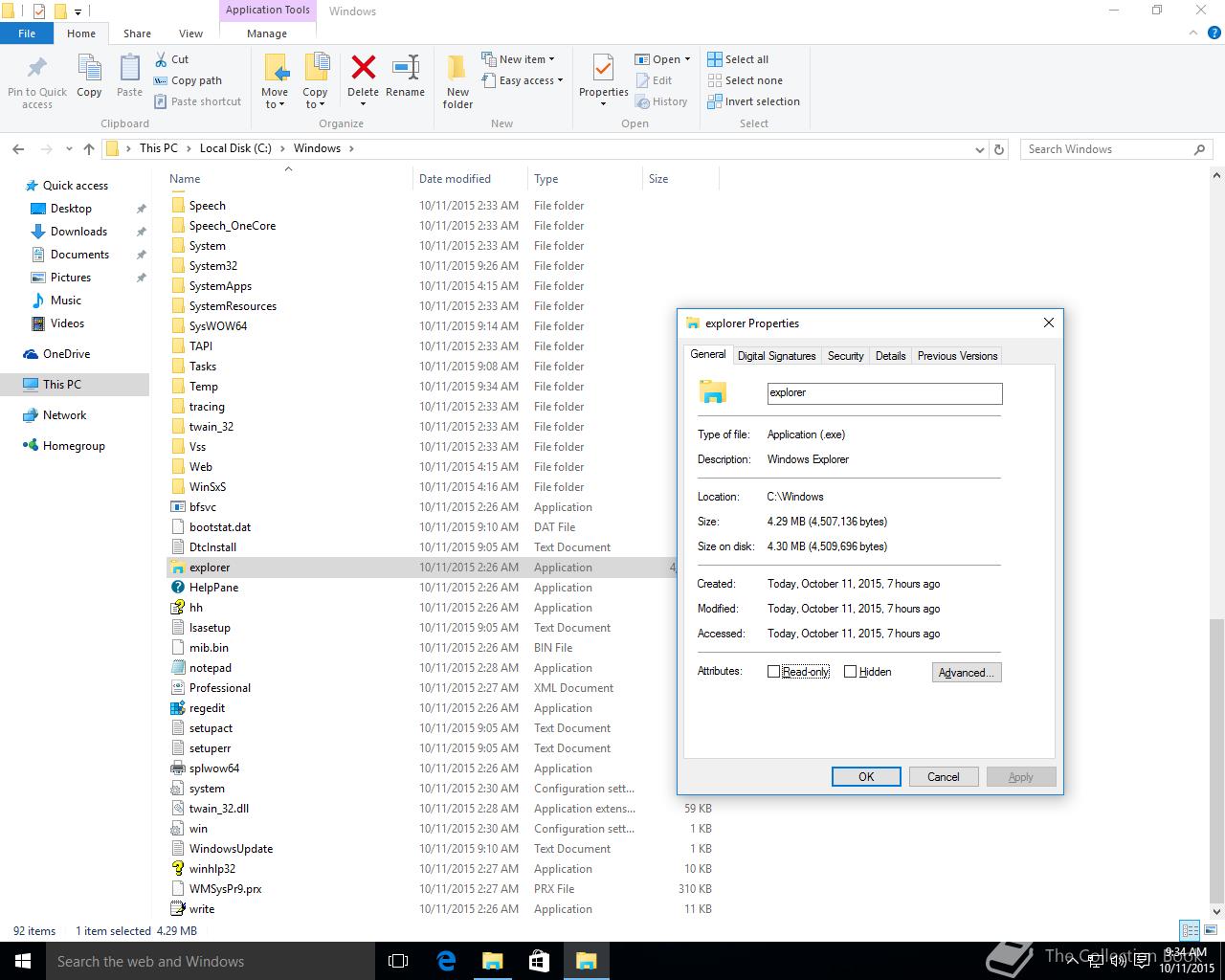Switch to View ribbon tab

click(x=190, y=33)
